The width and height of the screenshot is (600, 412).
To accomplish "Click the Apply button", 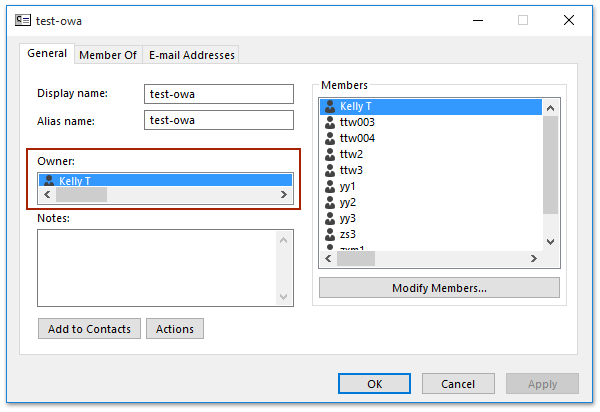I will coord(542,384).
